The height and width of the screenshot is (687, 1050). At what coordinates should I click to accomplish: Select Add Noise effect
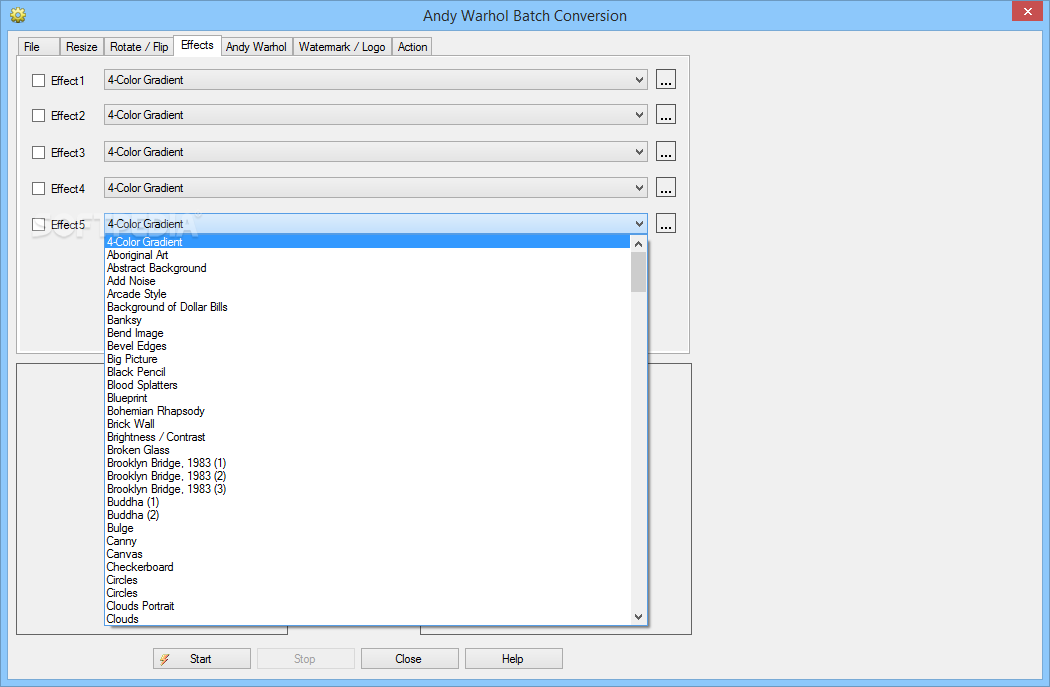pos(367,281)
